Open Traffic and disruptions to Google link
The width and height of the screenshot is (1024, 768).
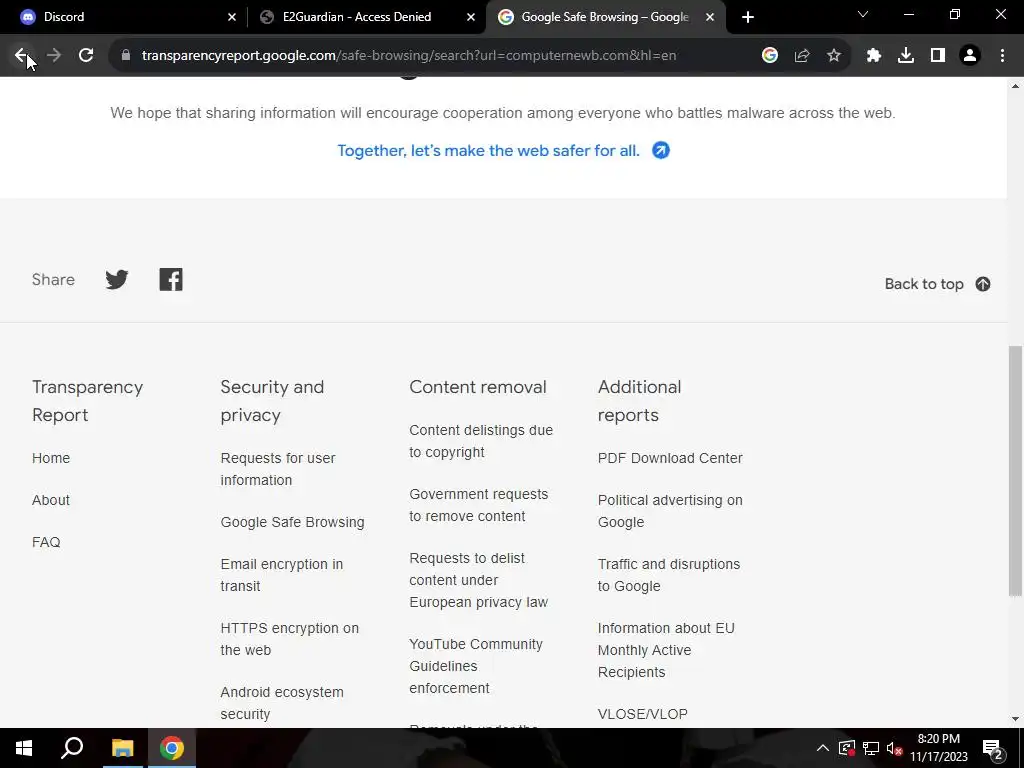[x=669, y=575]
